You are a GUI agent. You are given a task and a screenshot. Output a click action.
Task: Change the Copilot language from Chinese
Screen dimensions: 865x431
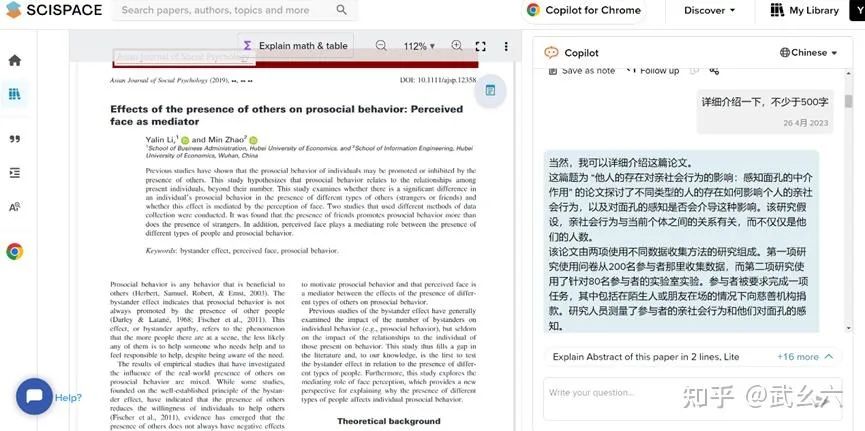pos(808,53)
